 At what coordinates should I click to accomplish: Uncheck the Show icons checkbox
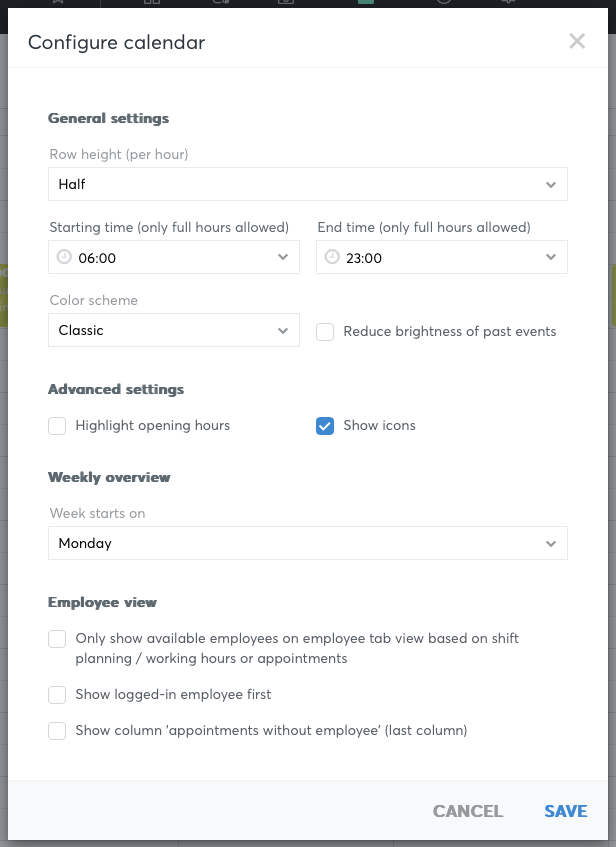325,426
